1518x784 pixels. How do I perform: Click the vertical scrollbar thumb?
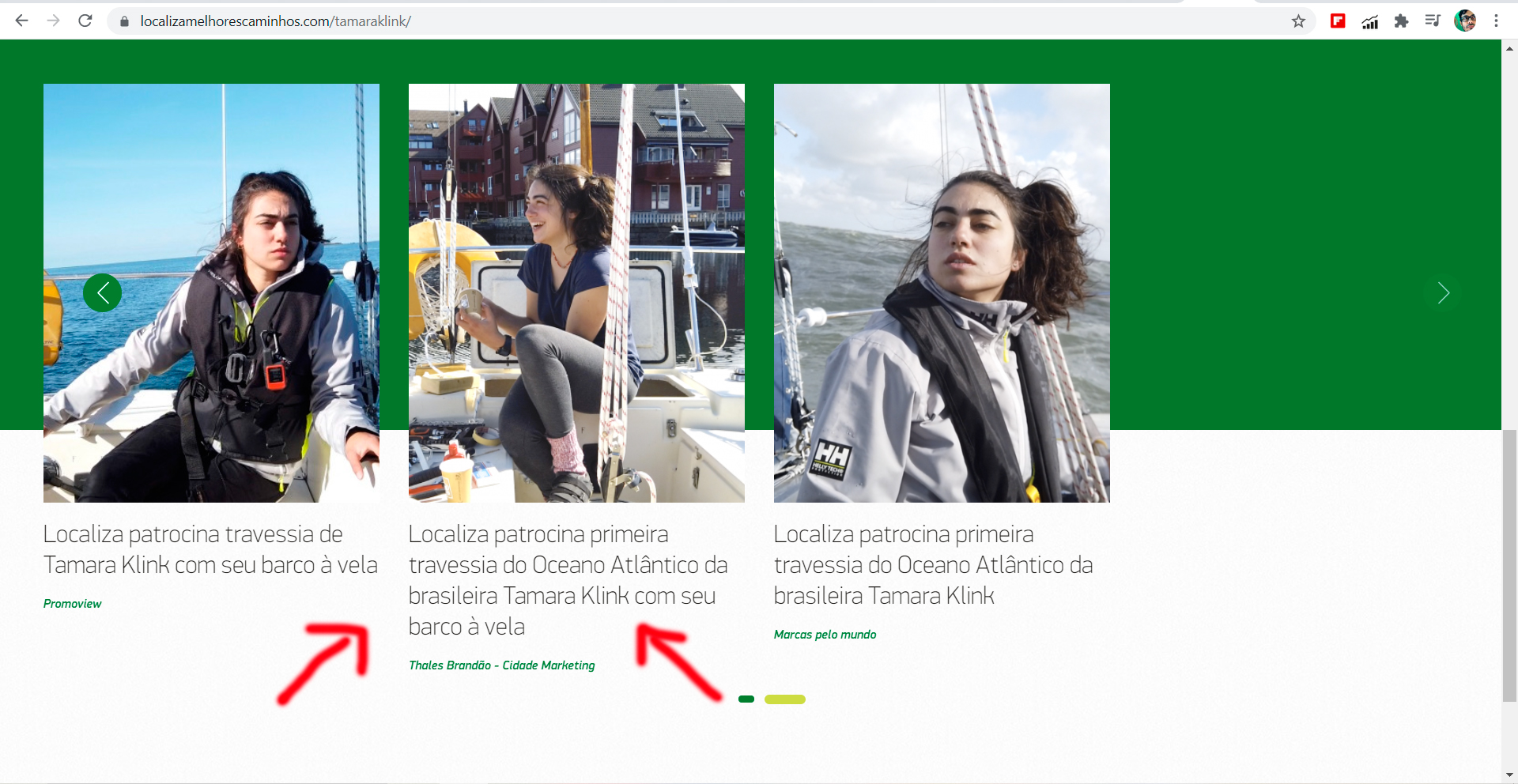pos(1509,566)
